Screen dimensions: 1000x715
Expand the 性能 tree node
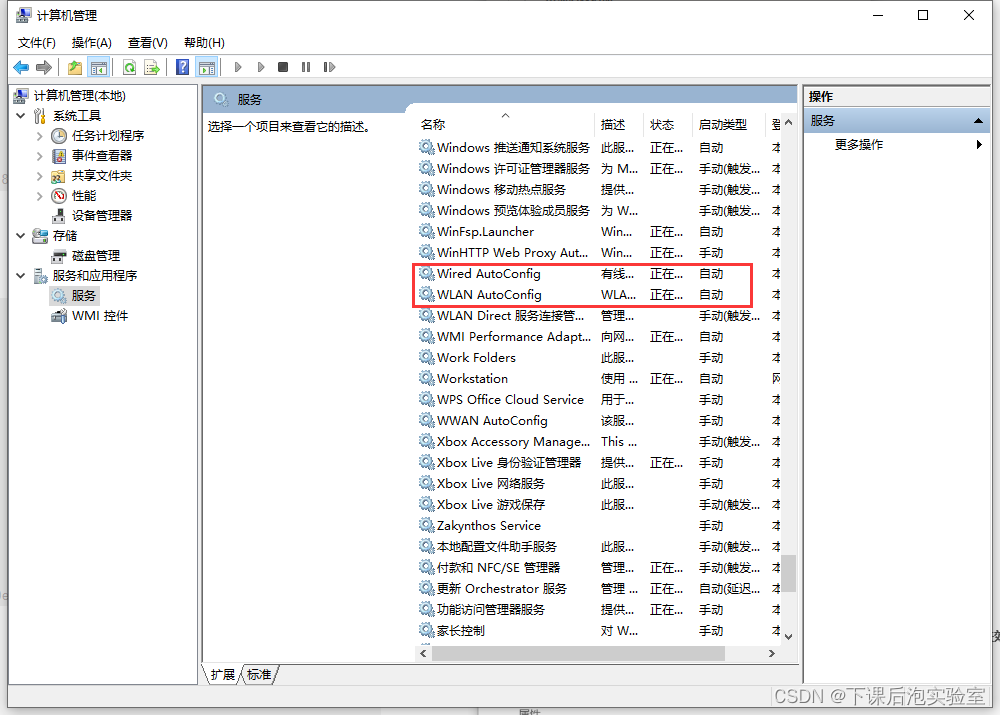[40, 196]
